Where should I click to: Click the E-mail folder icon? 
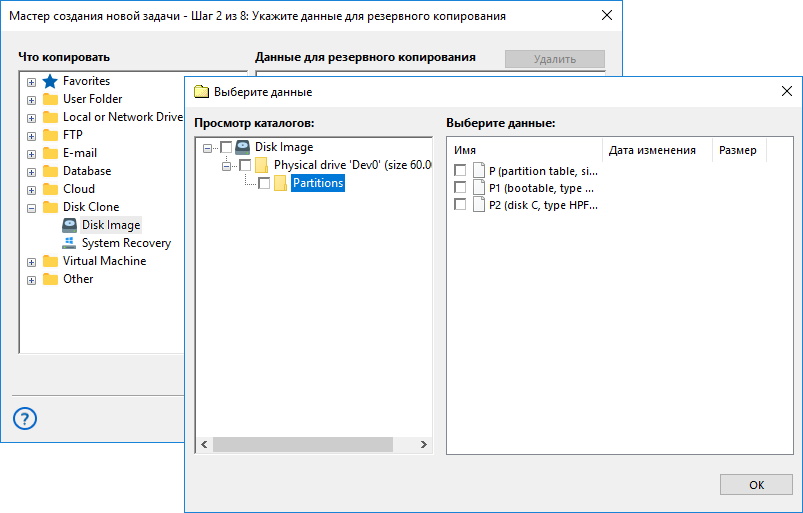click(50, 153)
